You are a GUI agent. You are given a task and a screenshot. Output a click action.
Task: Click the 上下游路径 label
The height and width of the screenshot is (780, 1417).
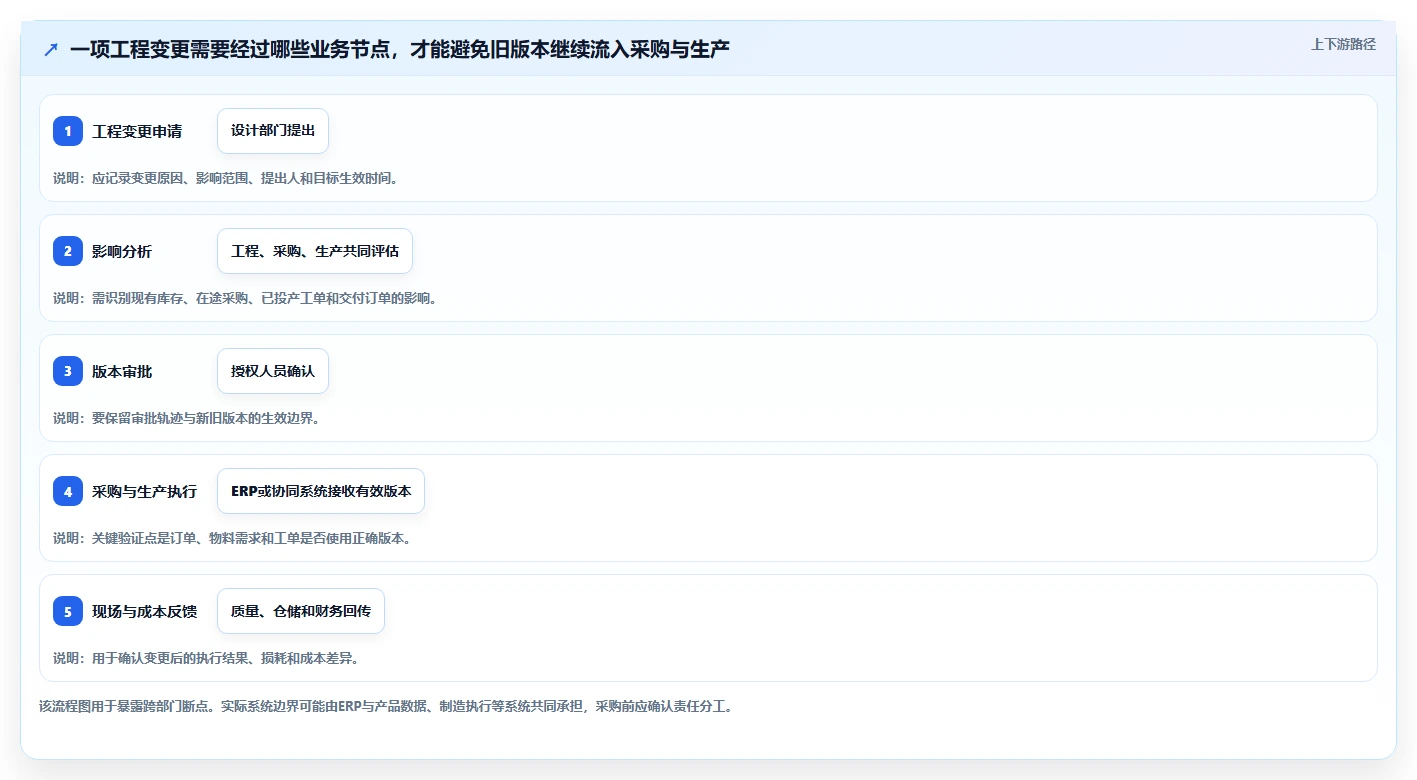pyautogui.click(x=1344, y=44)
